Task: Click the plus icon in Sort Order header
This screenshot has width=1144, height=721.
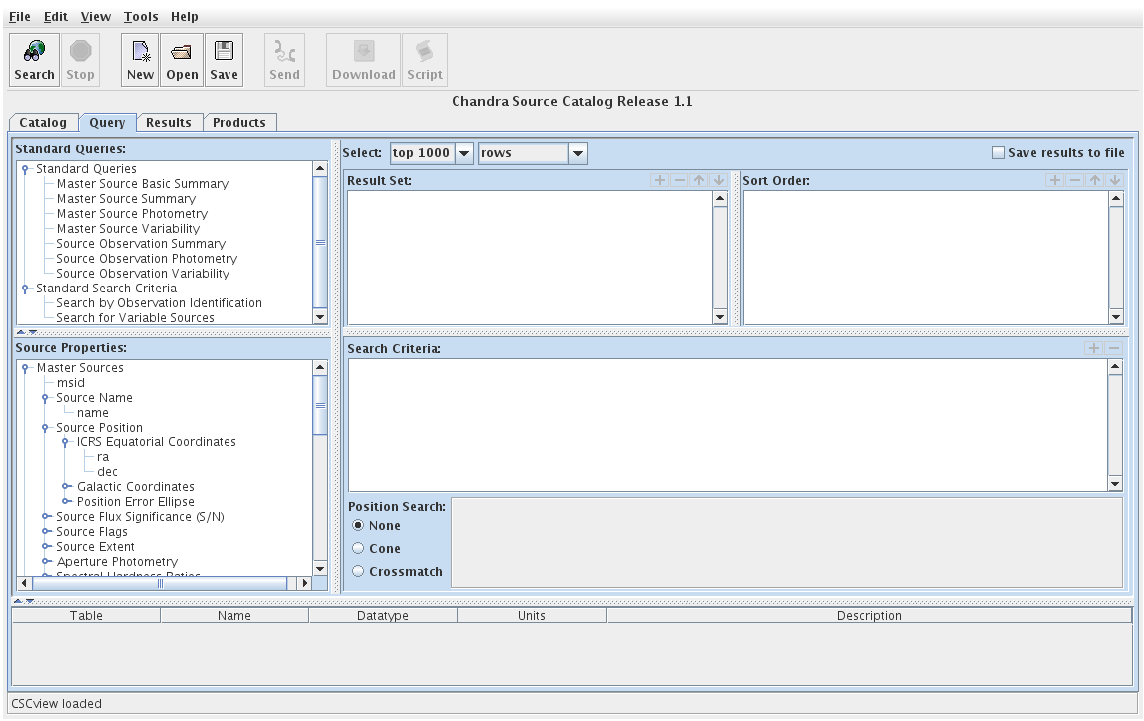Action: (x=1054, y=181)
